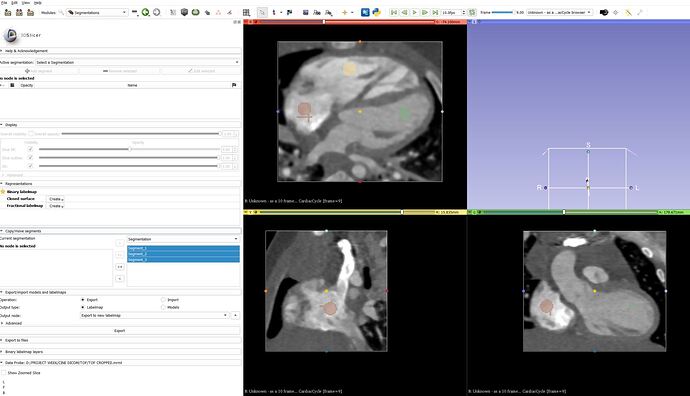
Task: Open the Edit menu
Action: point(15,3)
